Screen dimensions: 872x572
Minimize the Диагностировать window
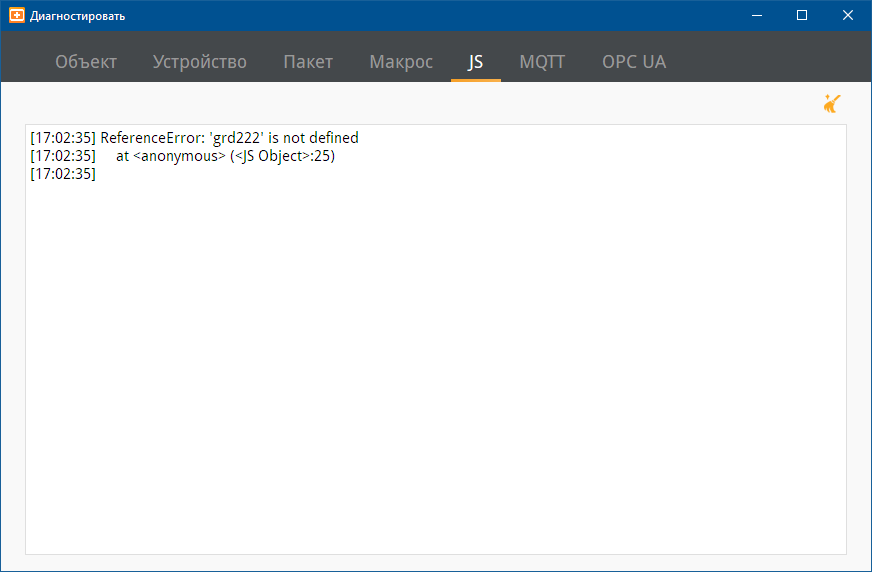click(x=756, y=16)
